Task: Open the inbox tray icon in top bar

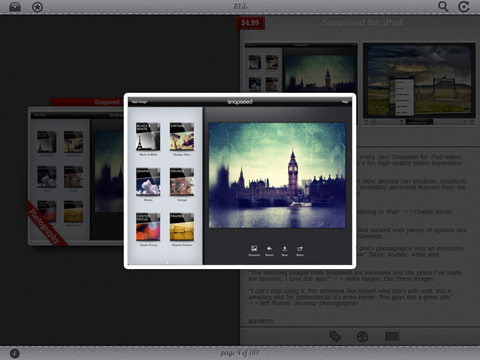Action: tap(15, 7)
